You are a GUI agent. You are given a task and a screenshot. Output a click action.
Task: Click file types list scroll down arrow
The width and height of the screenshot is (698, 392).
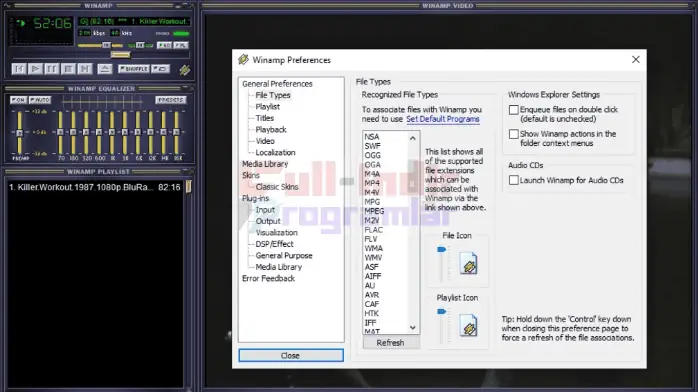413,328
